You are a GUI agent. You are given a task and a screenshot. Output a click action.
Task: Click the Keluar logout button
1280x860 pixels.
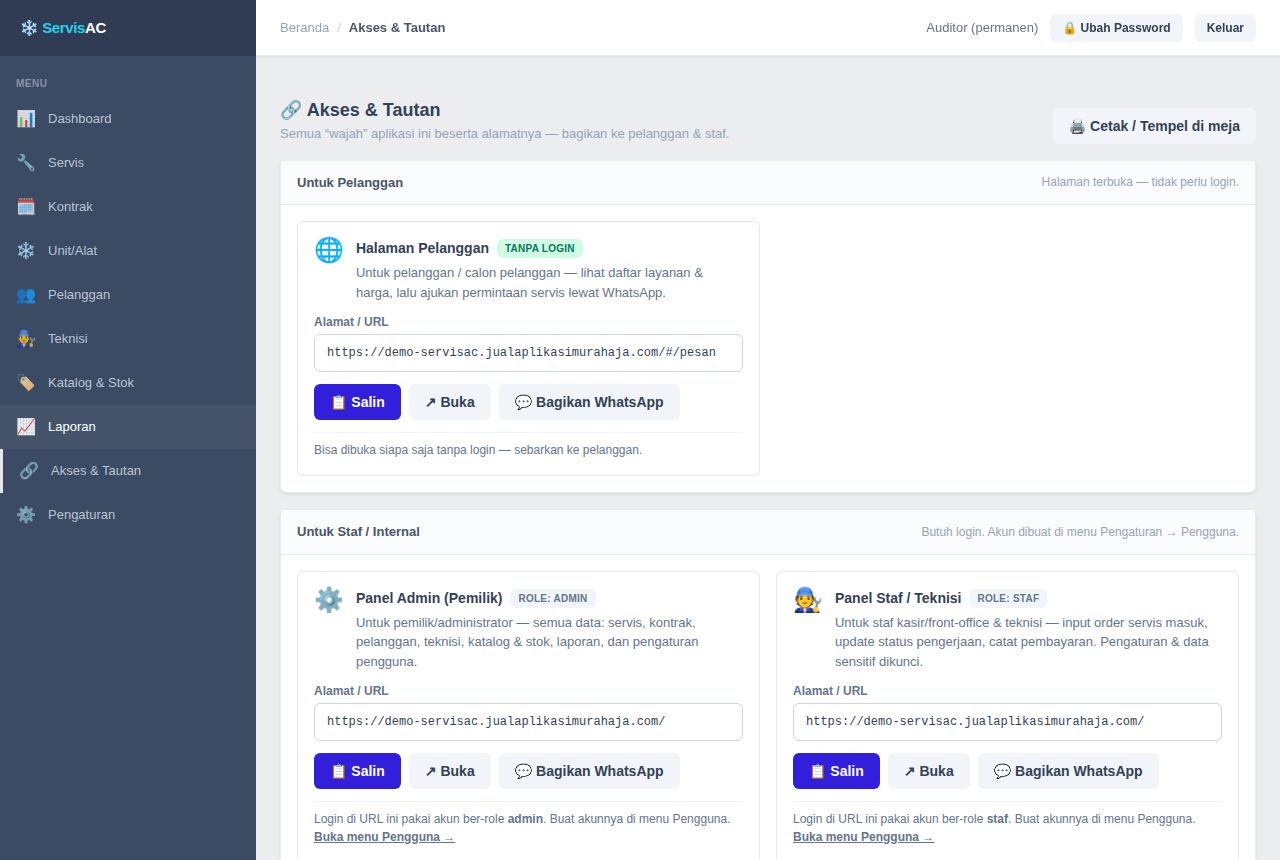click(1225, 28)
